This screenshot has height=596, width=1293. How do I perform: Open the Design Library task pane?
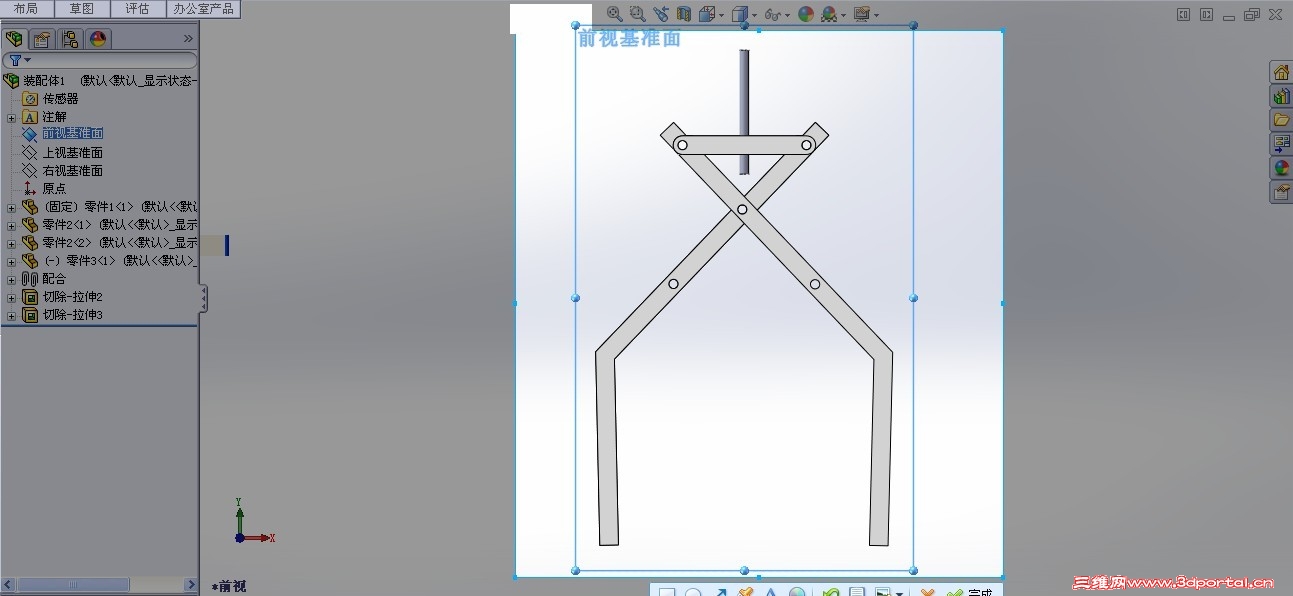click(x=1280, y=96)
